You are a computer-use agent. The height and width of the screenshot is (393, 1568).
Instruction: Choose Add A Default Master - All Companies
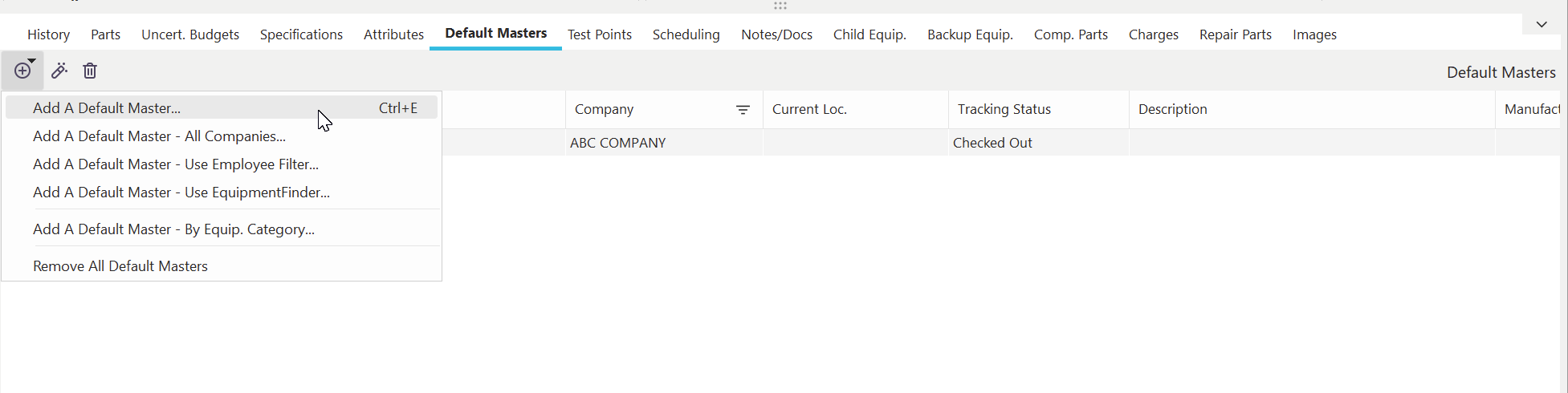pyautogui.click(x=159, y=136)
